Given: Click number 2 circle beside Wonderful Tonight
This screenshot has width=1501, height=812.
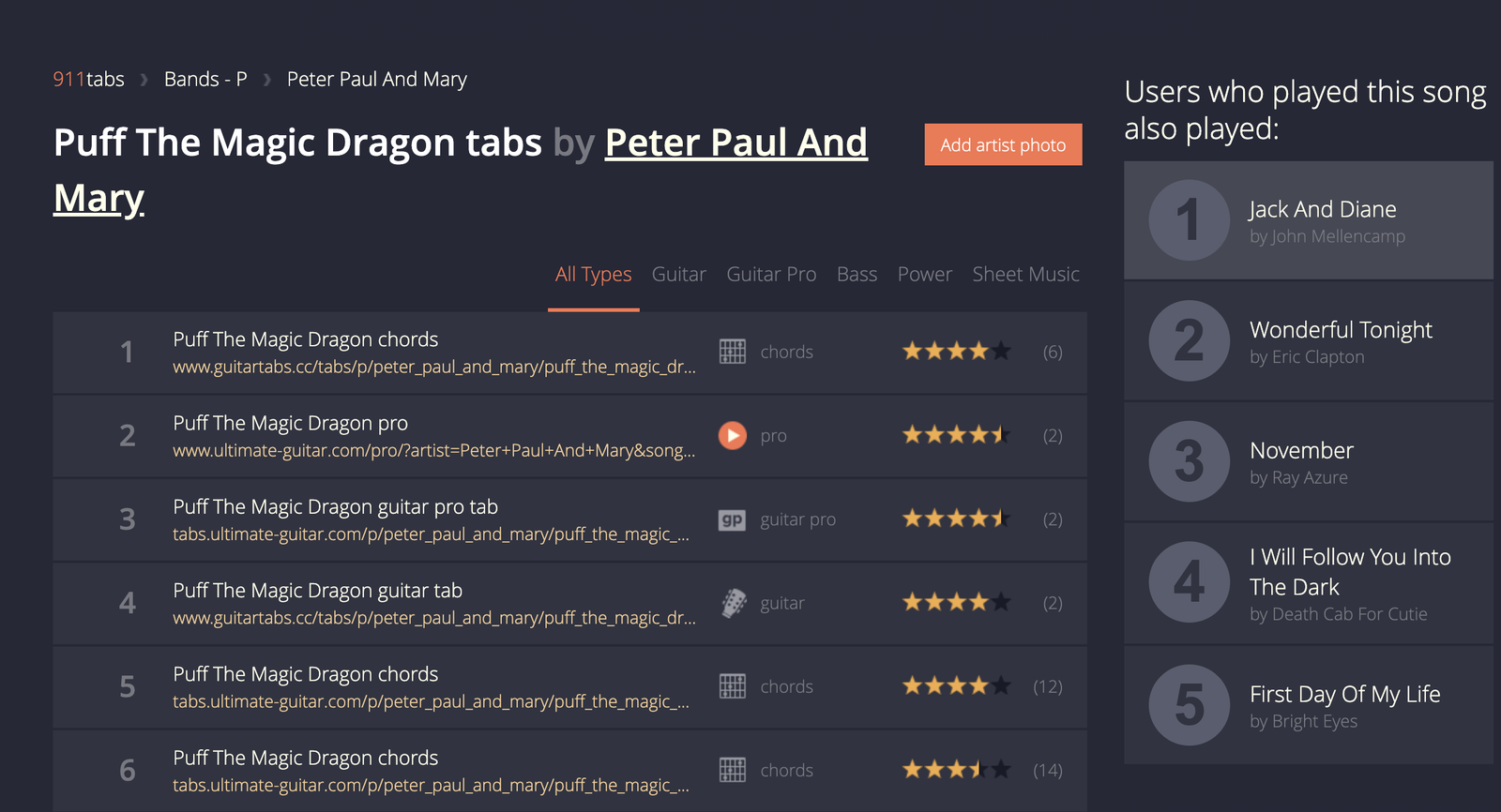Looking at the screenshot, I should tap(1190, 340).
